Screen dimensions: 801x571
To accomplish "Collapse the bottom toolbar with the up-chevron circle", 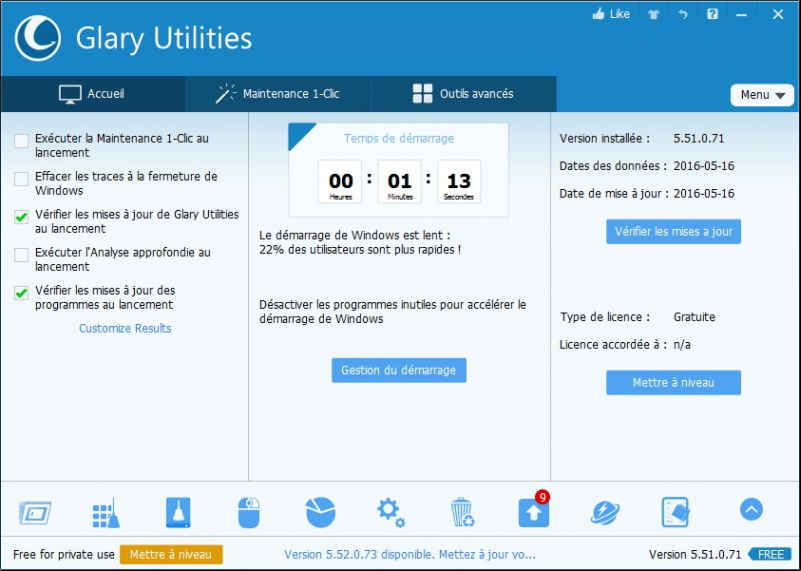I will click(x=751, y=509).
